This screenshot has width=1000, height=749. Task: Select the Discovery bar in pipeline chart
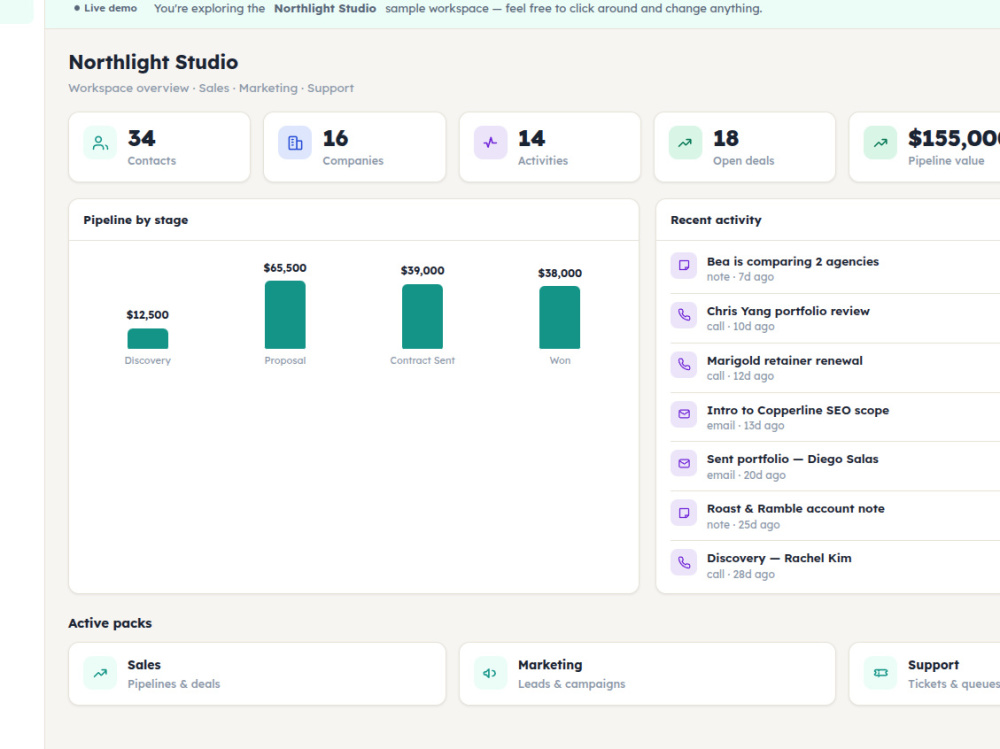pyautogui.click(x=147, y=339)
